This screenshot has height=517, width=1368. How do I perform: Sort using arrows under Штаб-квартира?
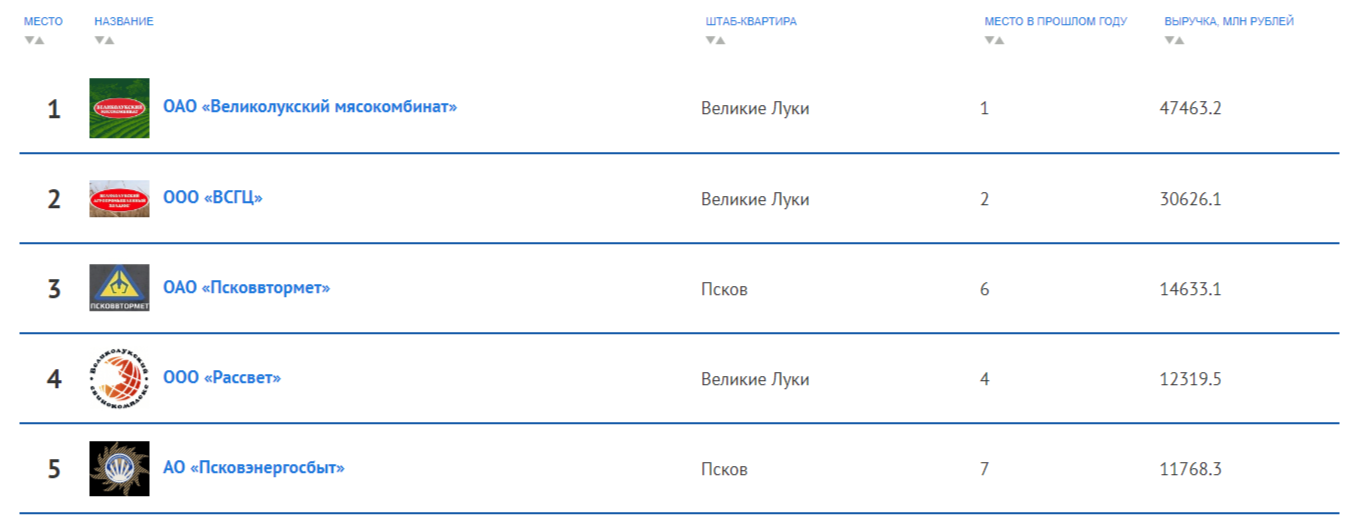click(715, 40)
